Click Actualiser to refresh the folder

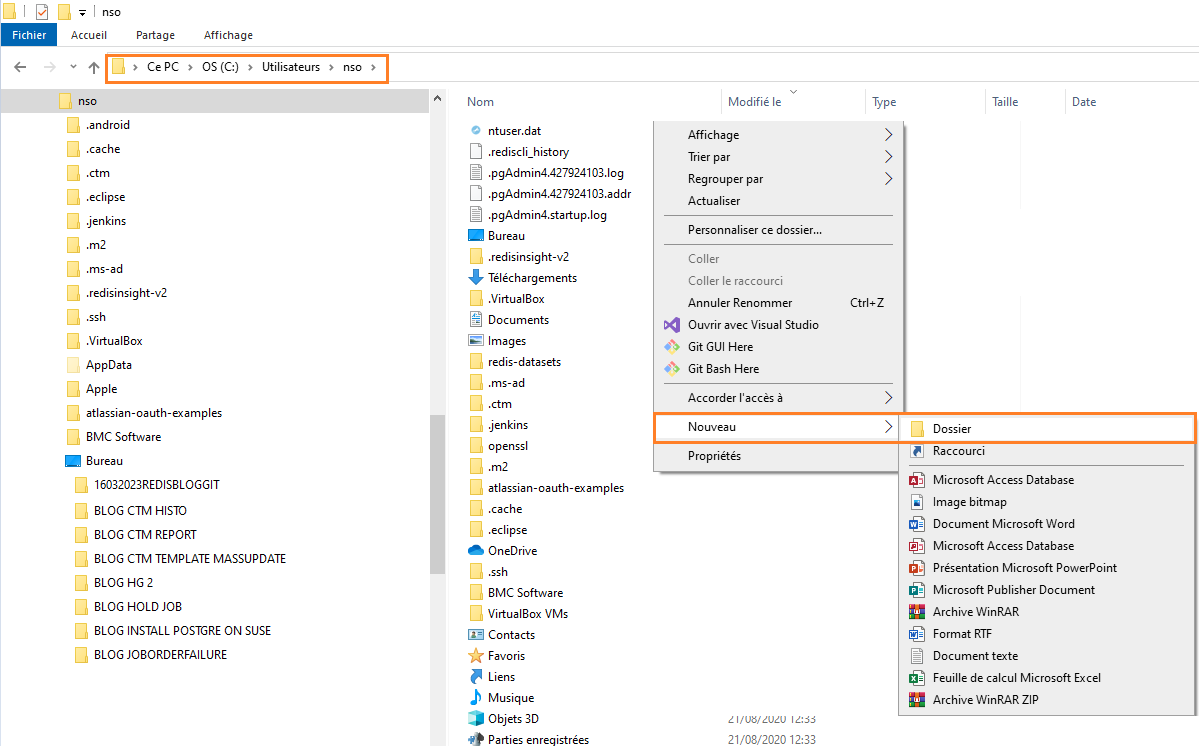coord(714,201)
